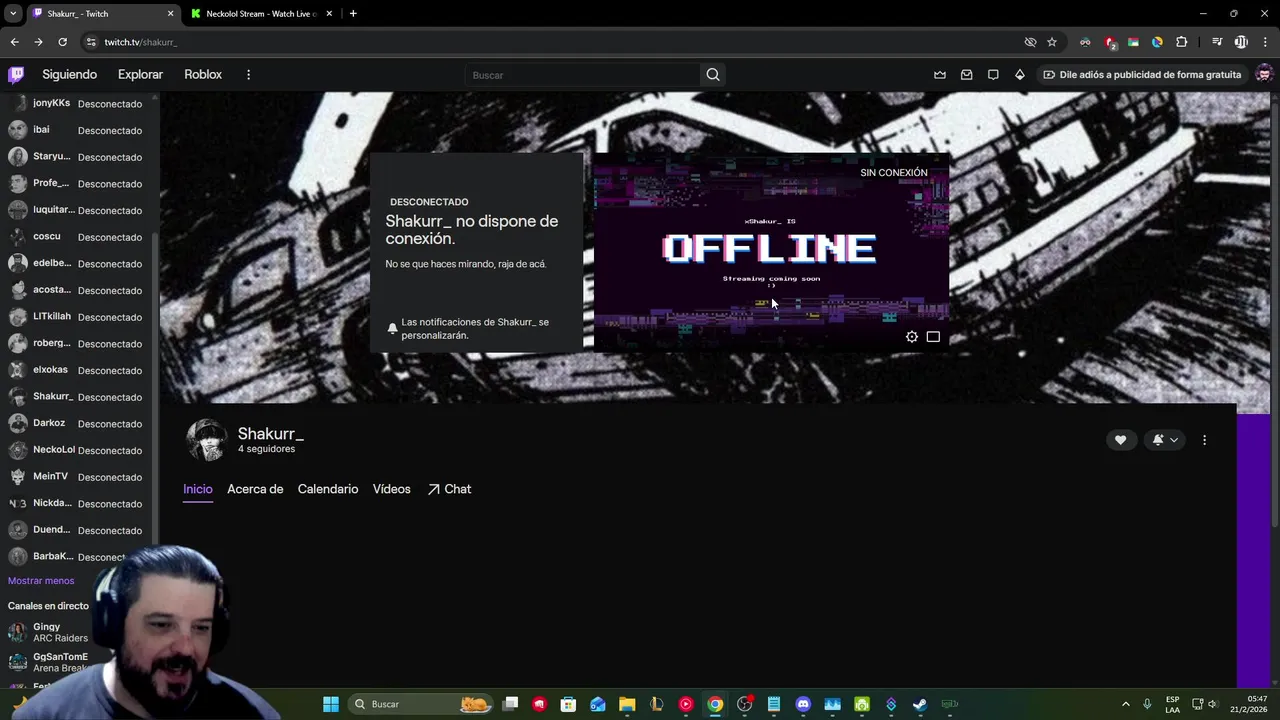Open the player settings gear
This screenshot has height=720, width=1280.
912,337
